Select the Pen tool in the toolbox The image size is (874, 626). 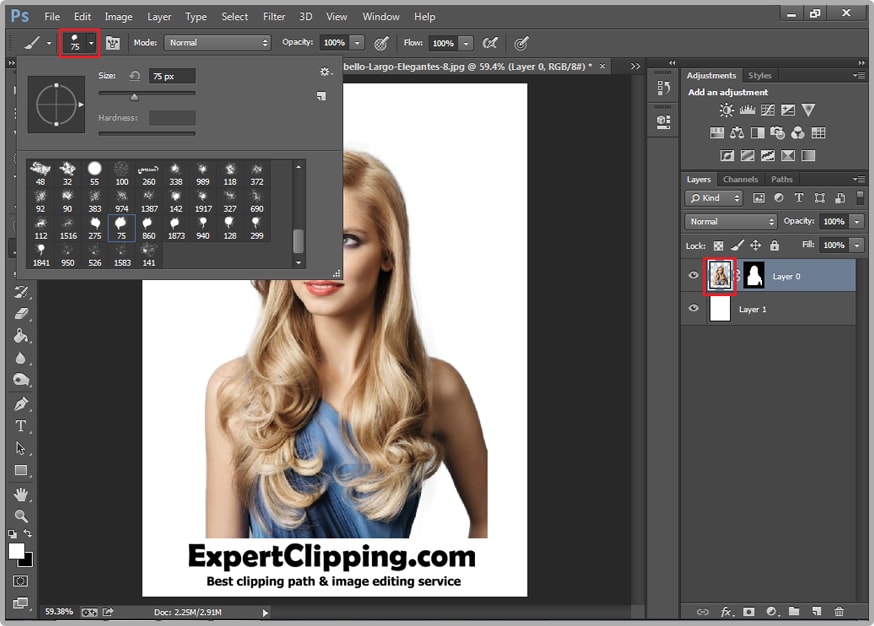point(20,404)
